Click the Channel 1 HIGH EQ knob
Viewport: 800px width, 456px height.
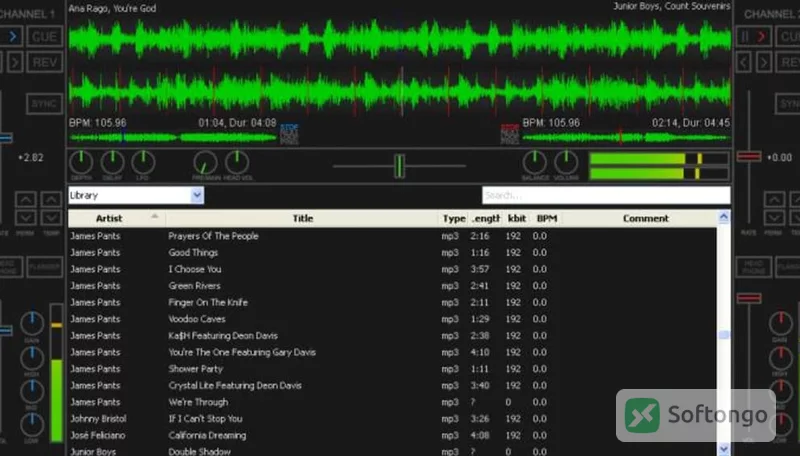click(32, 358)
